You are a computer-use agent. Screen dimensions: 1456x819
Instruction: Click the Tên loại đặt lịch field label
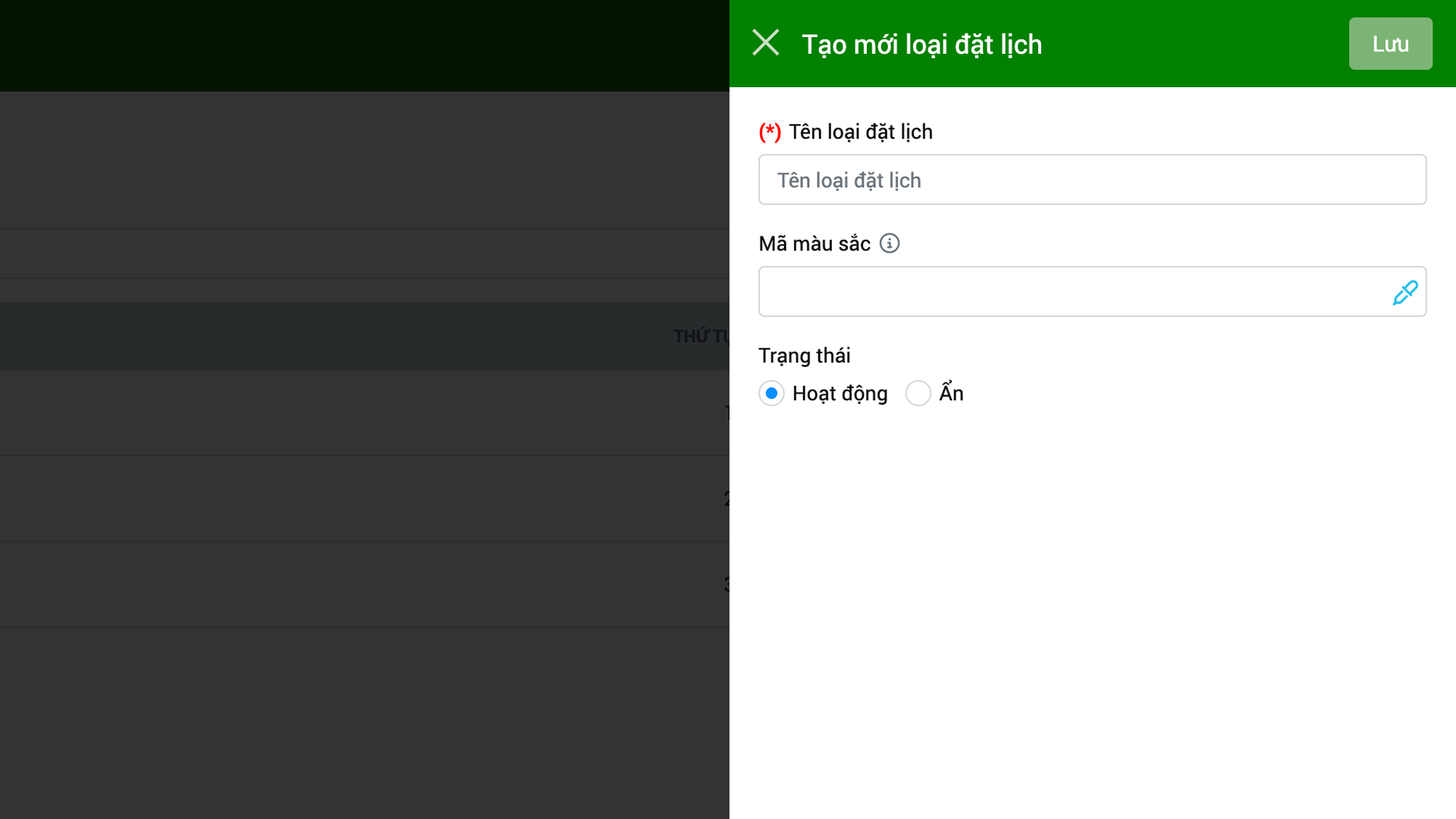[860, 132]
